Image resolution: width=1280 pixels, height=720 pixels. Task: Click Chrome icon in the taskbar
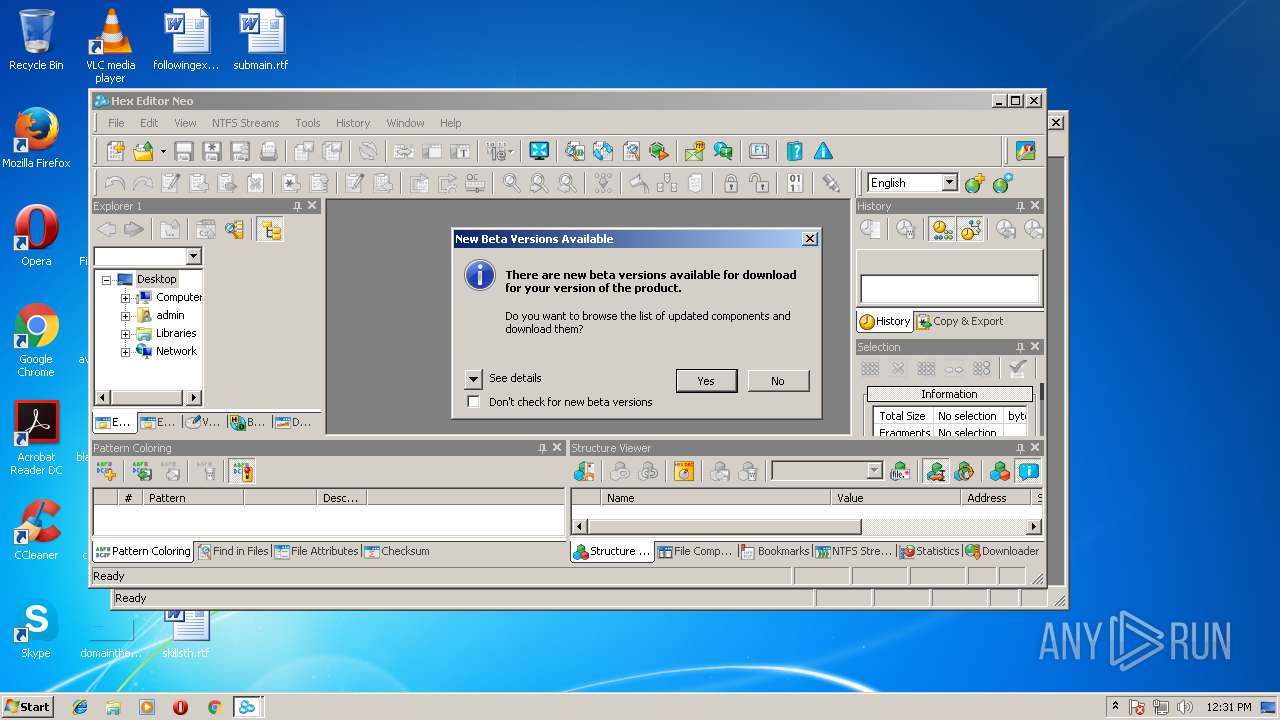click(214, 707)
